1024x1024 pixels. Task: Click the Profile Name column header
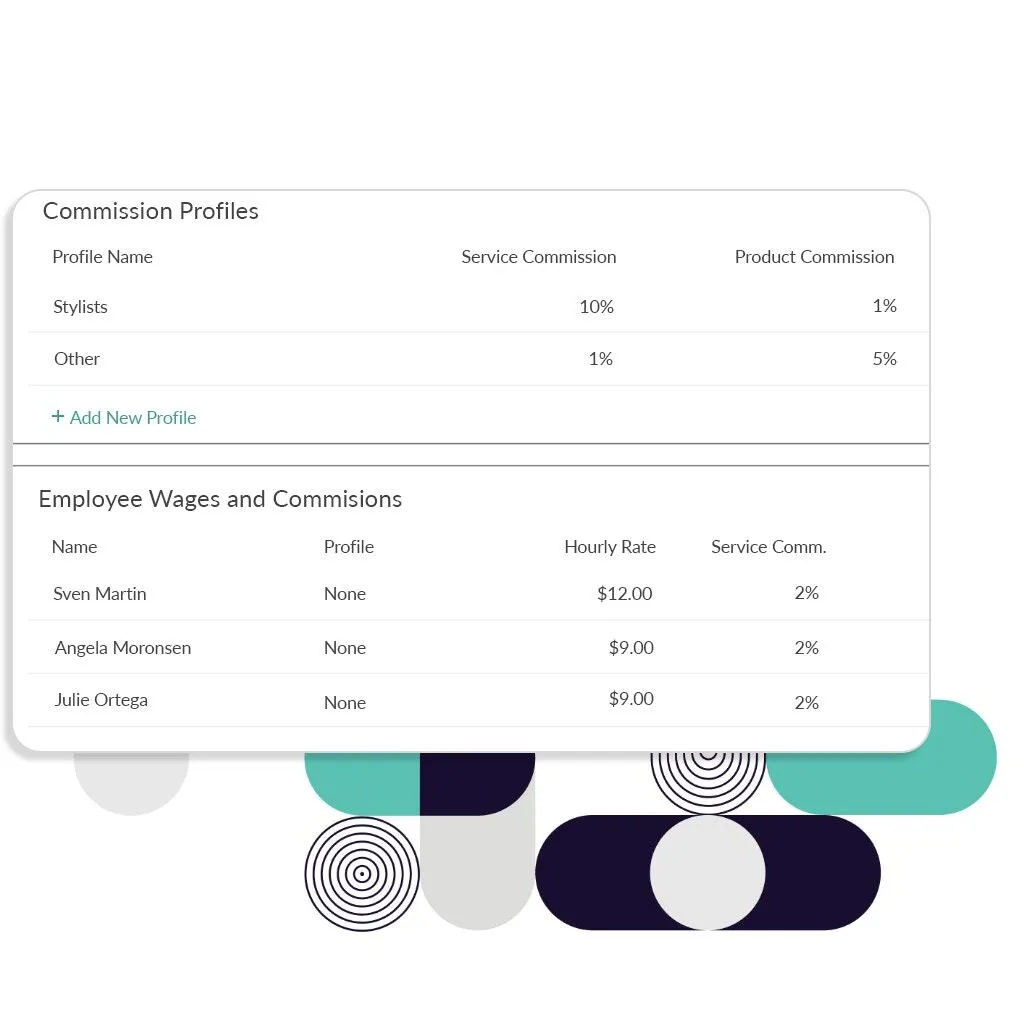[x=102, y=257]
